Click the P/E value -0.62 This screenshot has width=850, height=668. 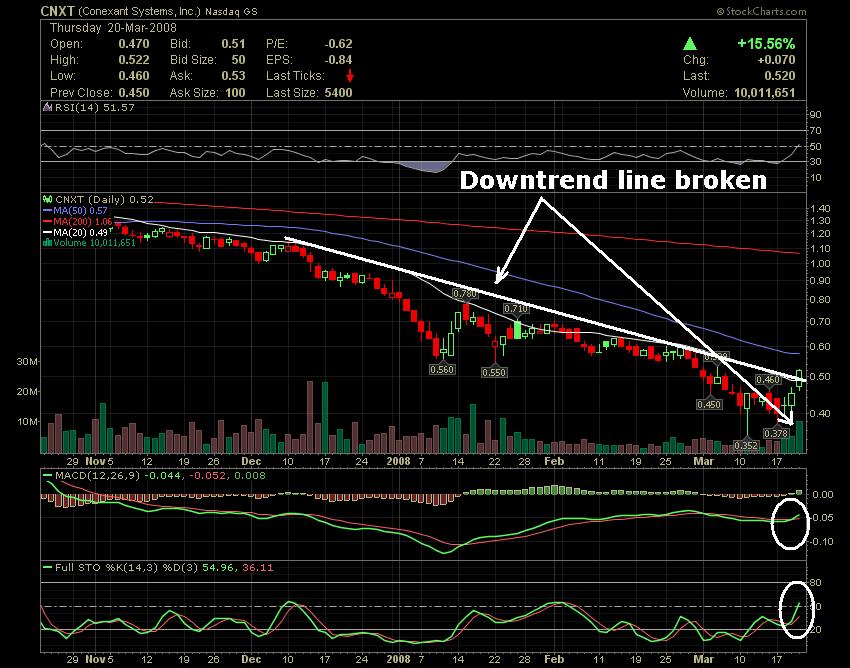pyautogui.click(x=338, y=44)
